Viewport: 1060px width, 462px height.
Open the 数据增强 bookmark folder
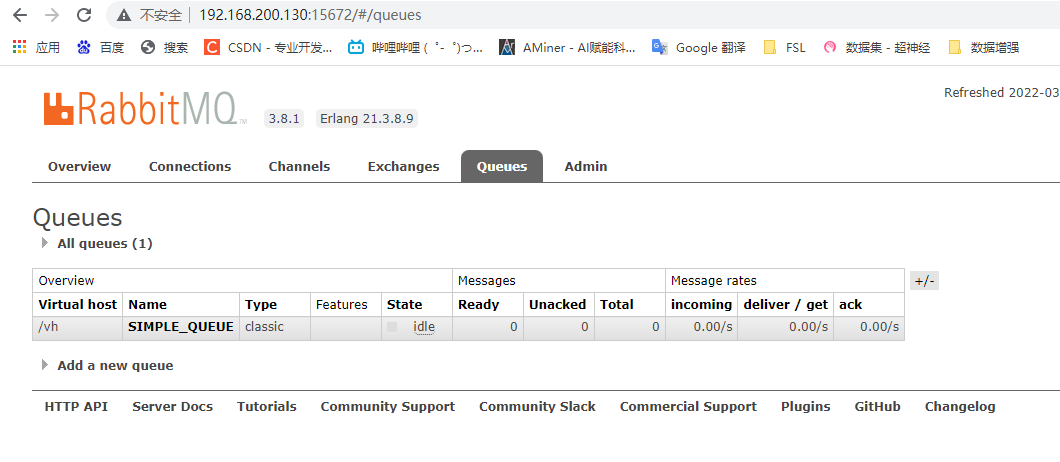click(x=984, y=47)
